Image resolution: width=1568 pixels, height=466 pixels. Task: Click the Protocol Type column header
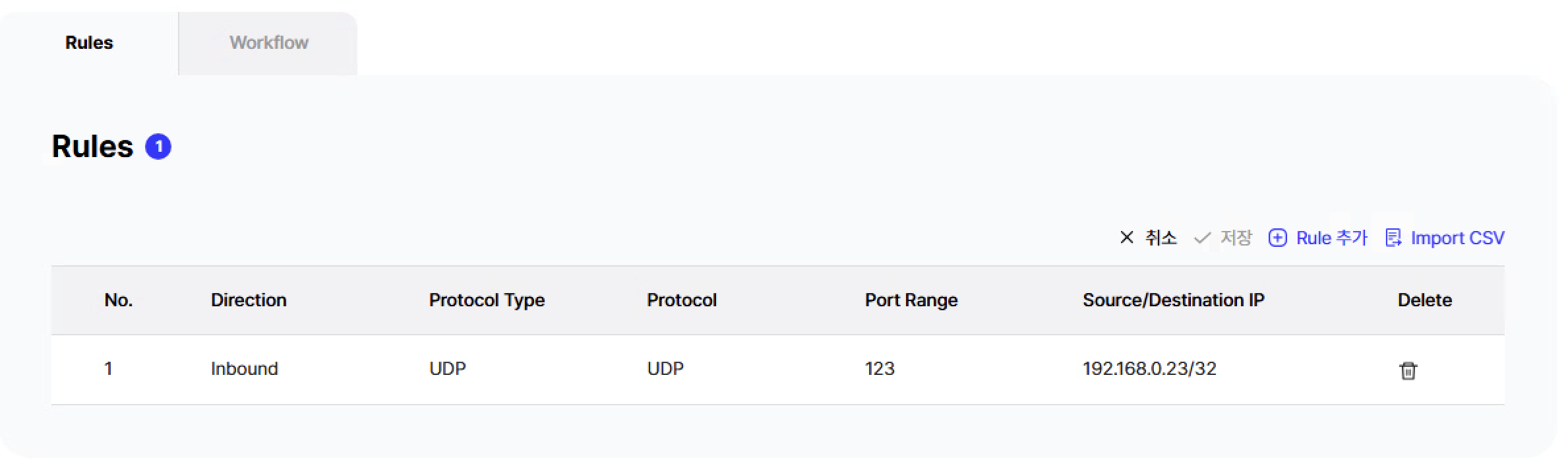[487, 300]
